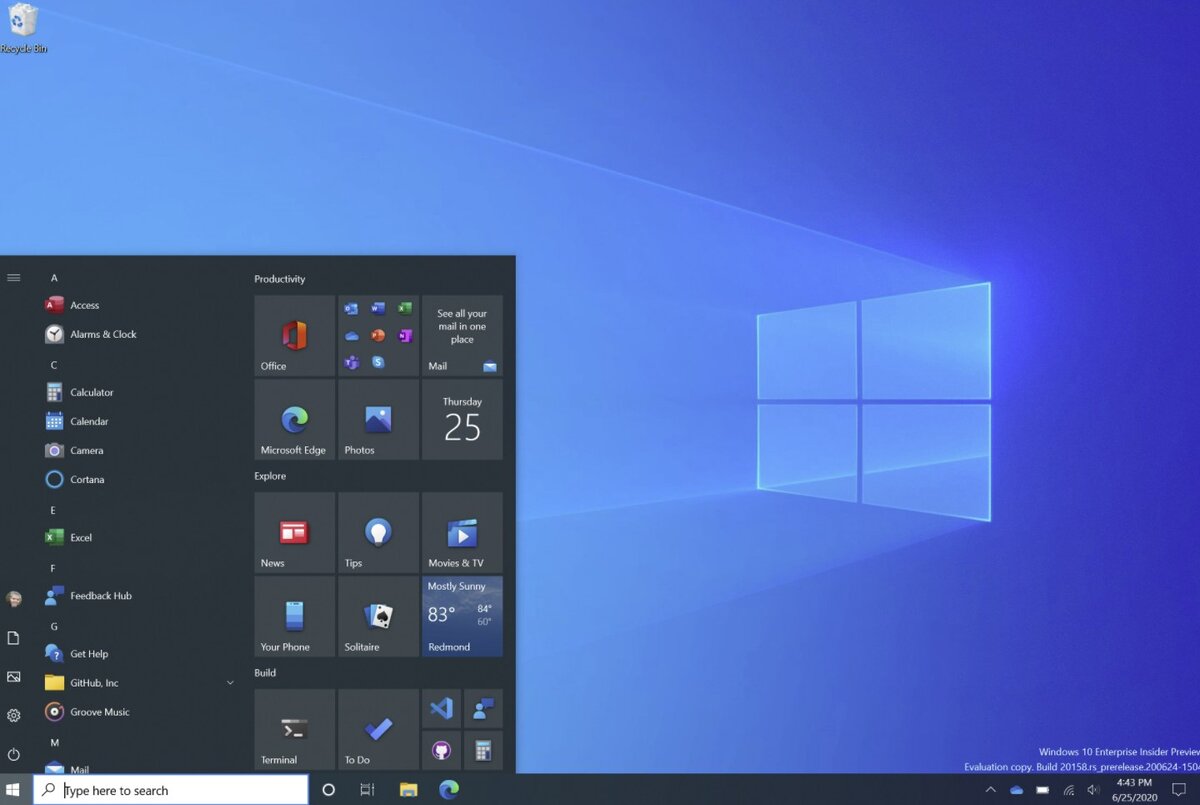Open Cortana circle on the taskbar
The width and height of the screenshot is (1200, 805).
(328, 790)
